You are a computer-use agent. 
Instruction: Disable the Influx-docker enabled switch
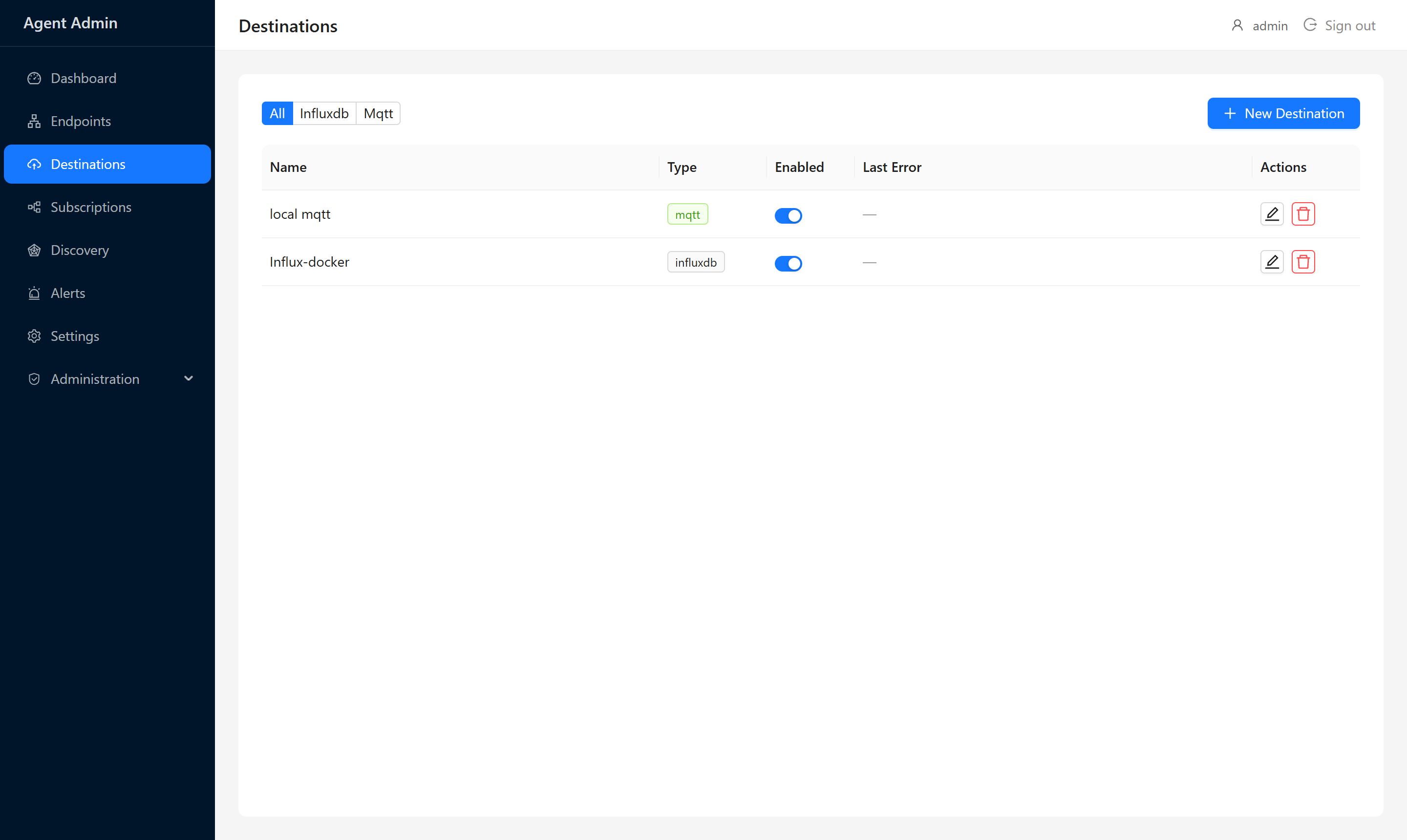click(x=788, y=263)
